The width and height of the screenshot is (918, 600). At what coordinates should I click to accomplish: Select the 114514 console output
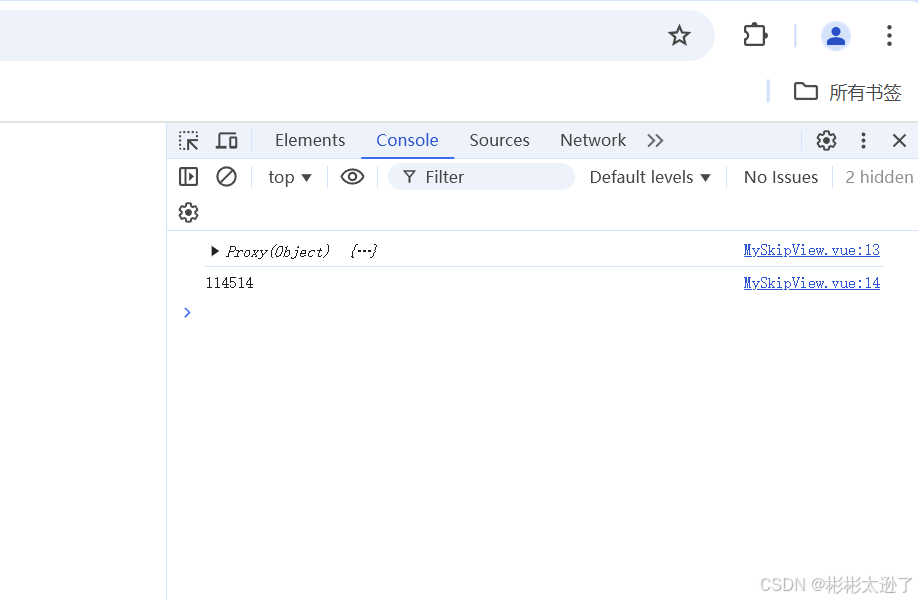[x=230, y=283]
